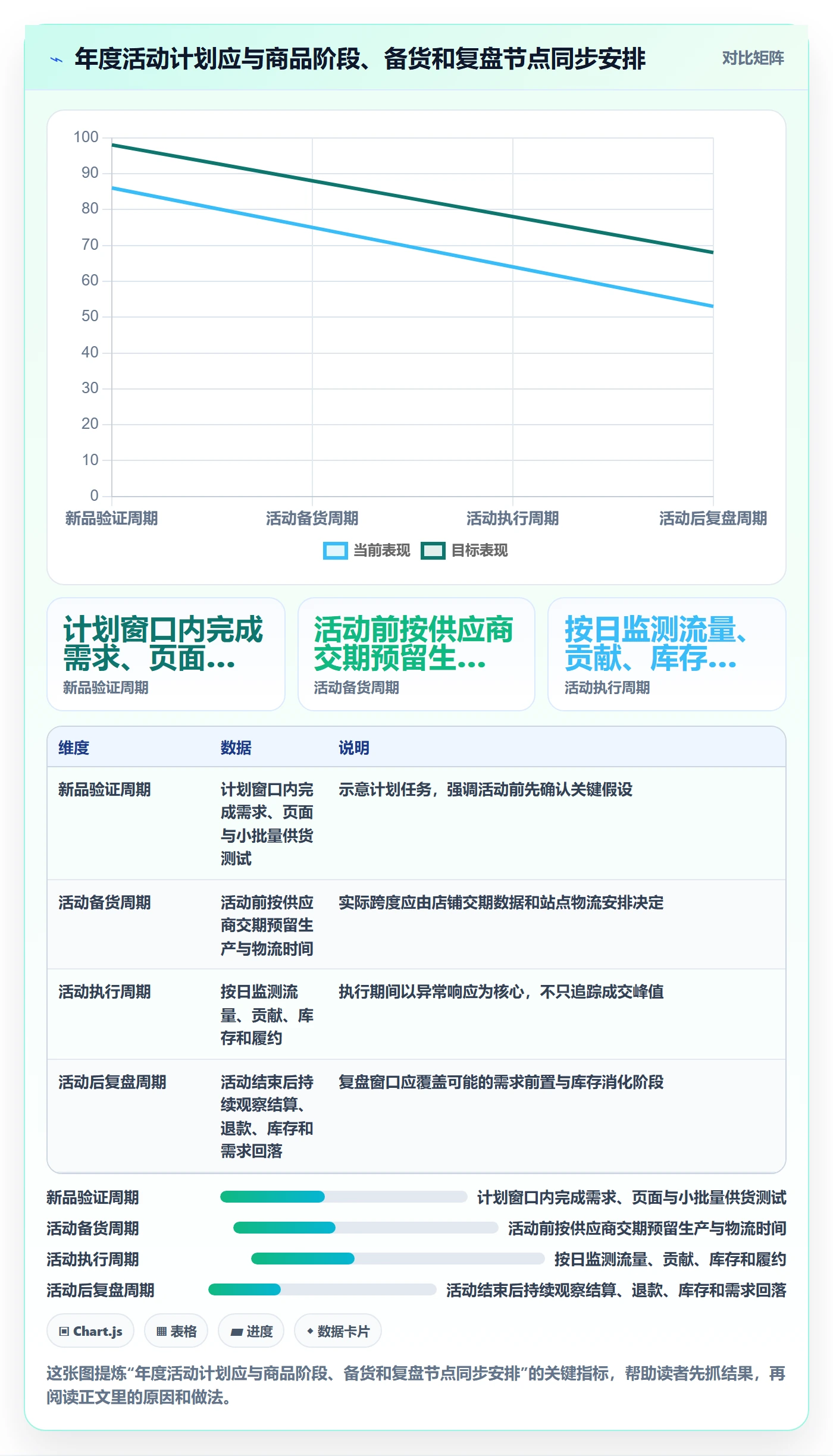Click the y-axis value 50 on the chart

click(90, 316)
